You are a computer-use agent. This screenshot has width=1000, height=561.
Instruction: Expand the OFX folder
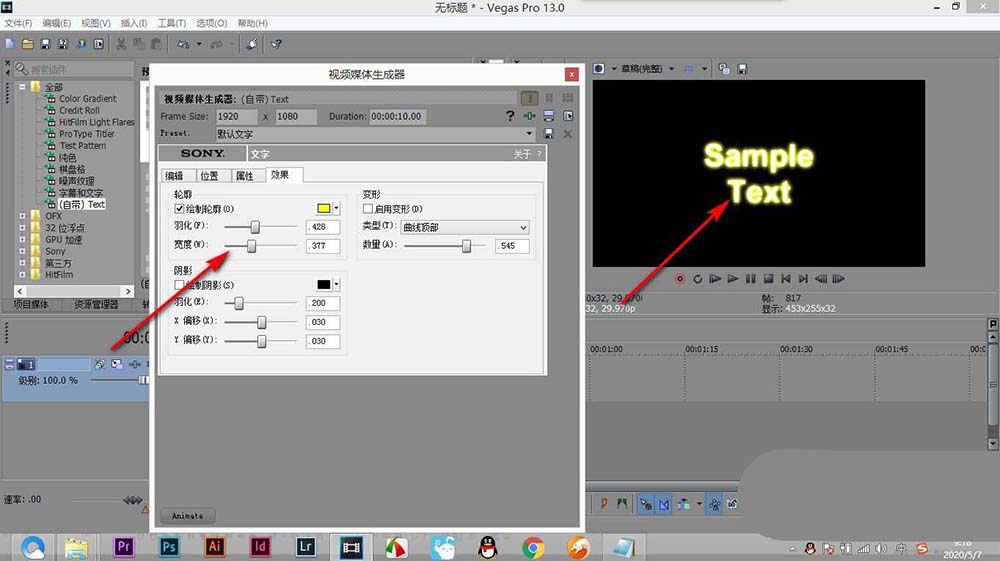pyautogui.click(x=22, y=216)
